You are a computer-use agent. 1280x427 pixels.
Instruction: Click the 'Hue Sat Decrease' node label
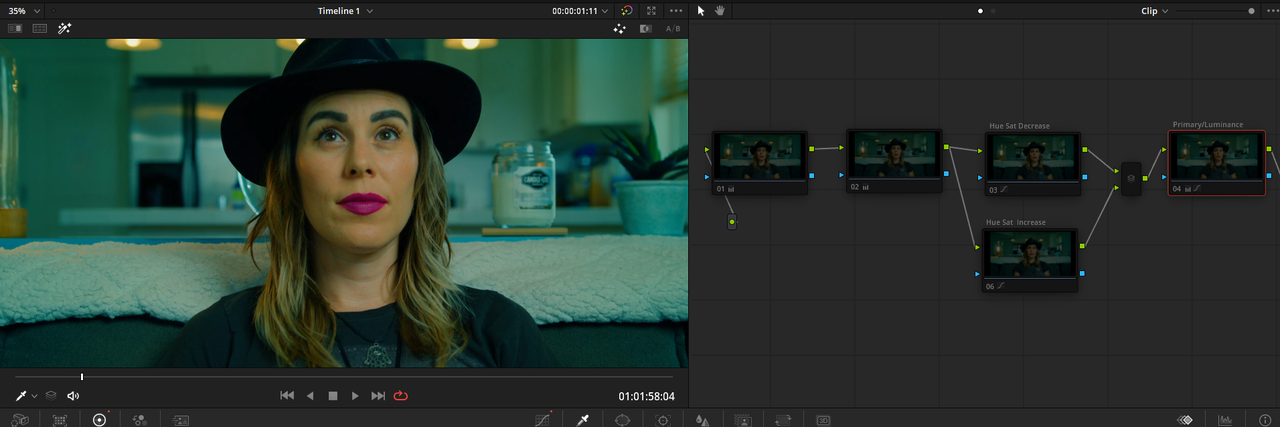point(1018,126)
